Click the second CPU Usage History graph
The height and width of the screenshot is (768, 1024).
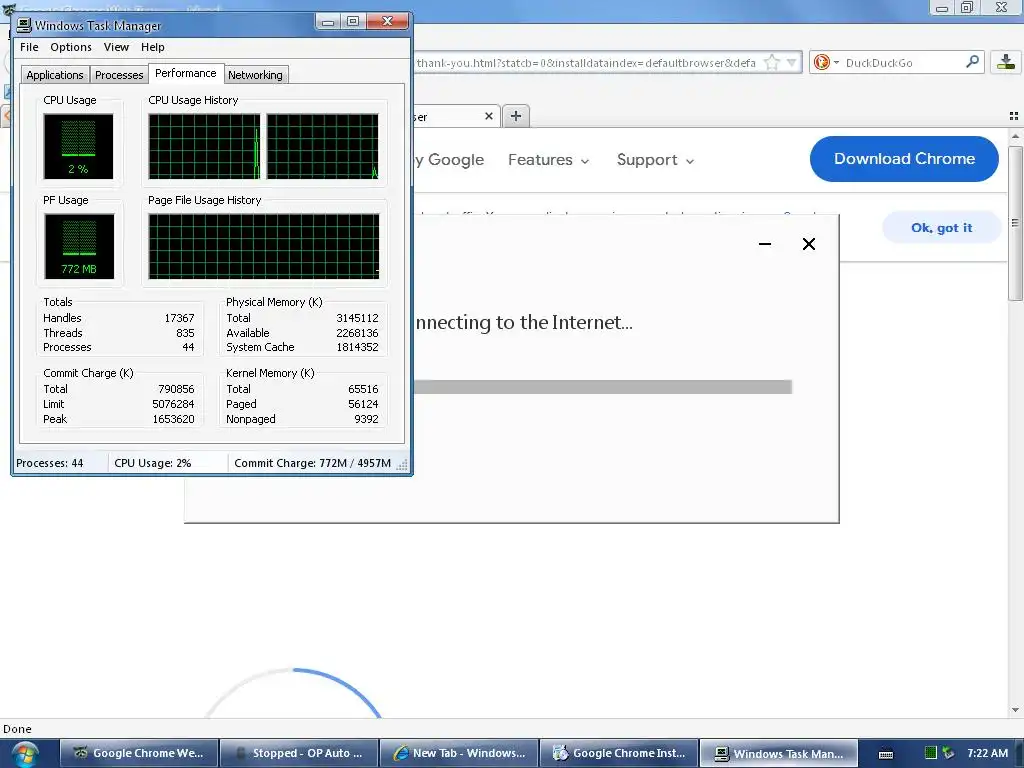(323, 146)
